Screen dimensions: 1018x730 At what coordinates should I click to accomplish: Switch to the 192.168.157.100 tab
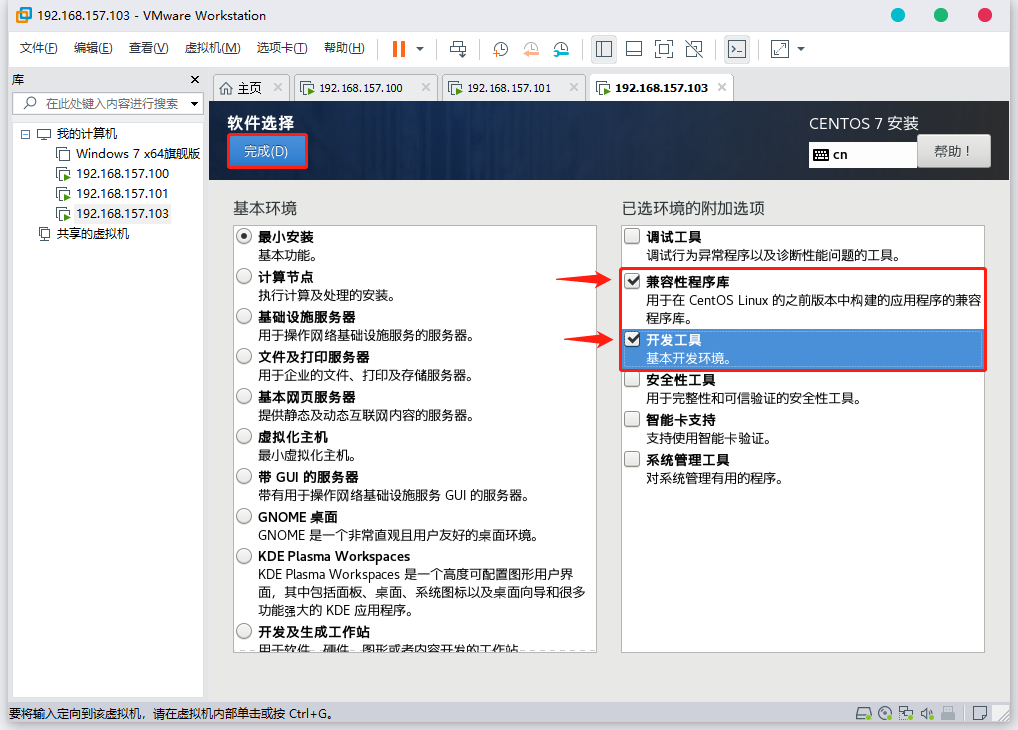point(361,88)
